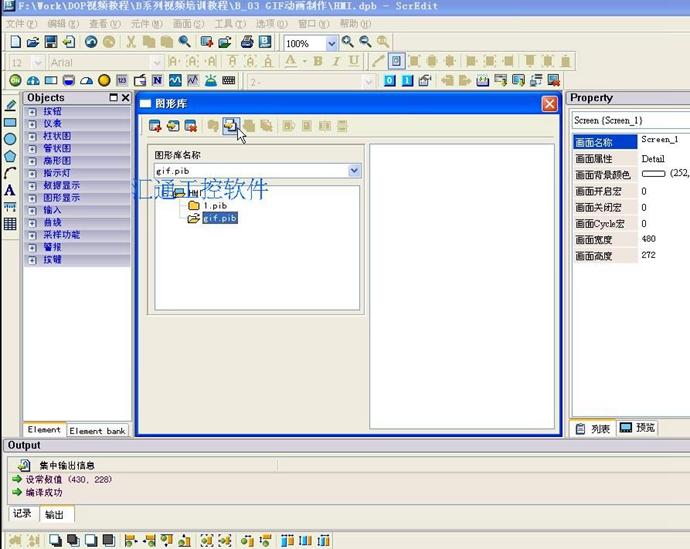Click the Save floppy disk icon
This screenshot has width=690, height=549.
pyautogui.click(x=51, y=42)
